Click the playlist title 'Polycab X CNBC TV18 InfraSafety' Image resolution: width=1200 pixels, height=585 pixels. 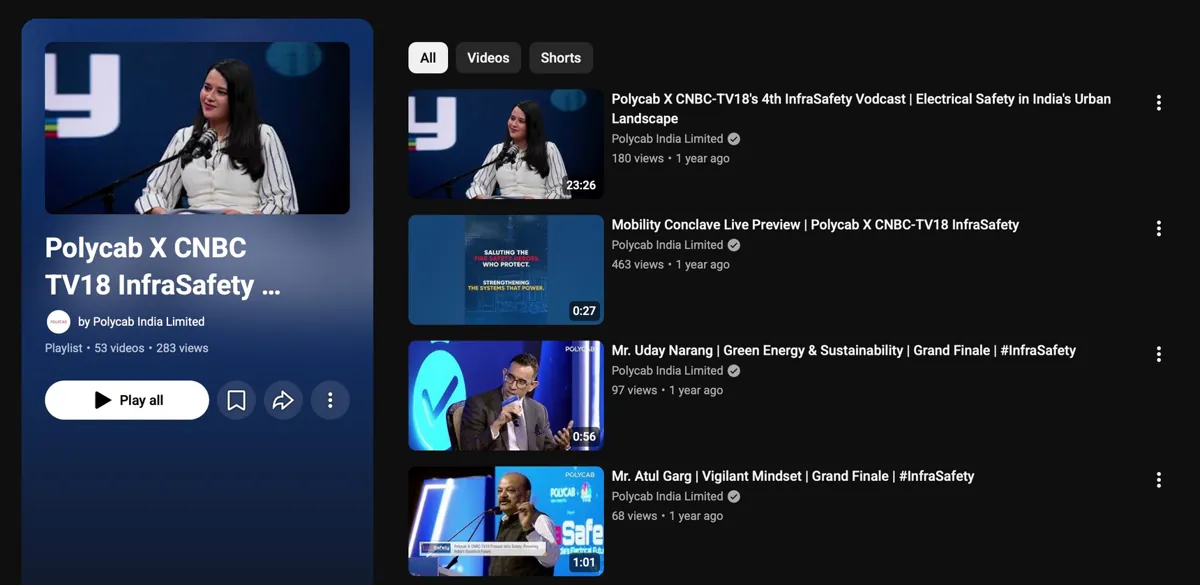(163, 266)
